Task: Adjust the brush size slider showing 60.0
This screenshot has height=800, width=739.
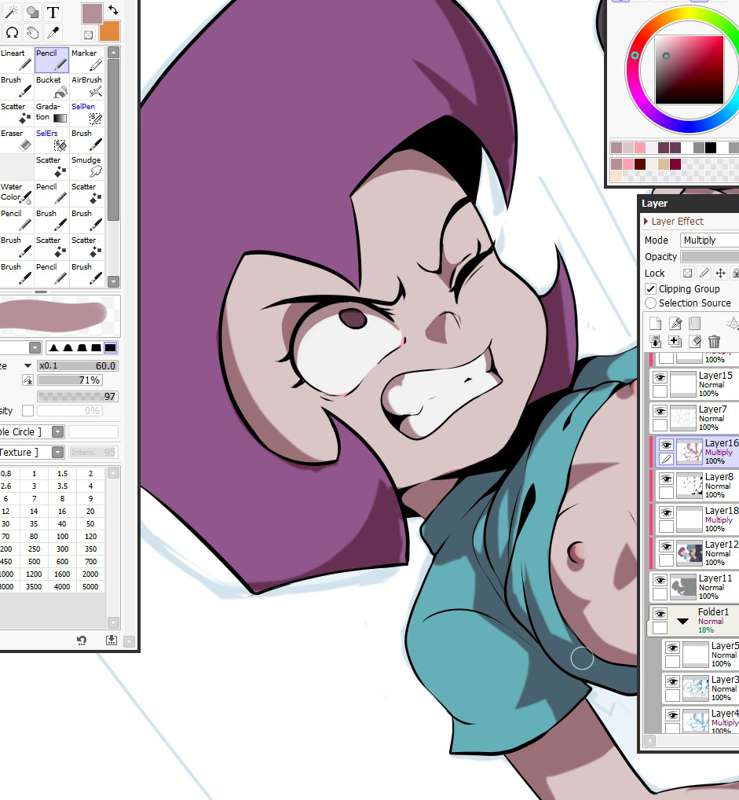Action: [78, 366]
